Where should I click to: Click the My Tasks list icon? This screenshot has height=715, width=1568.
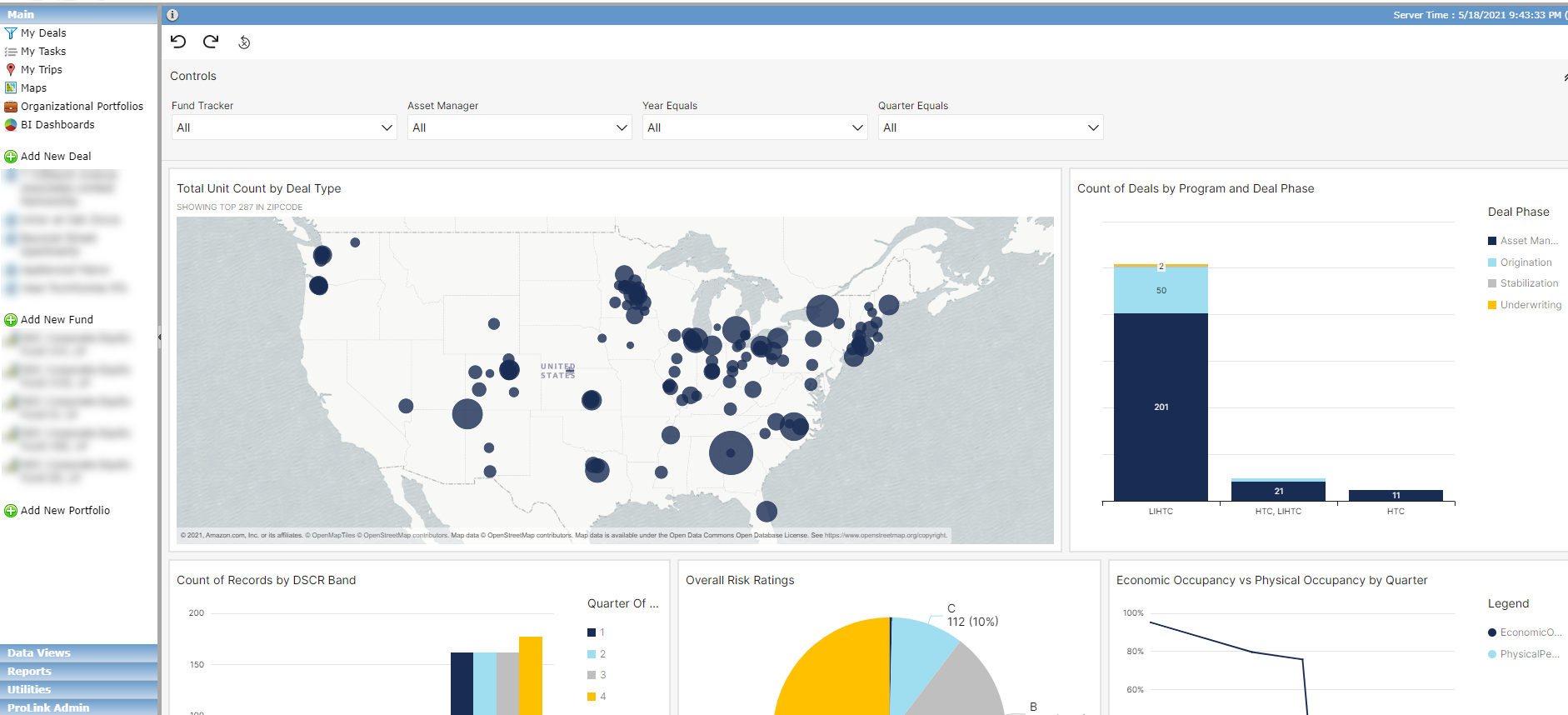coord(11,52)
